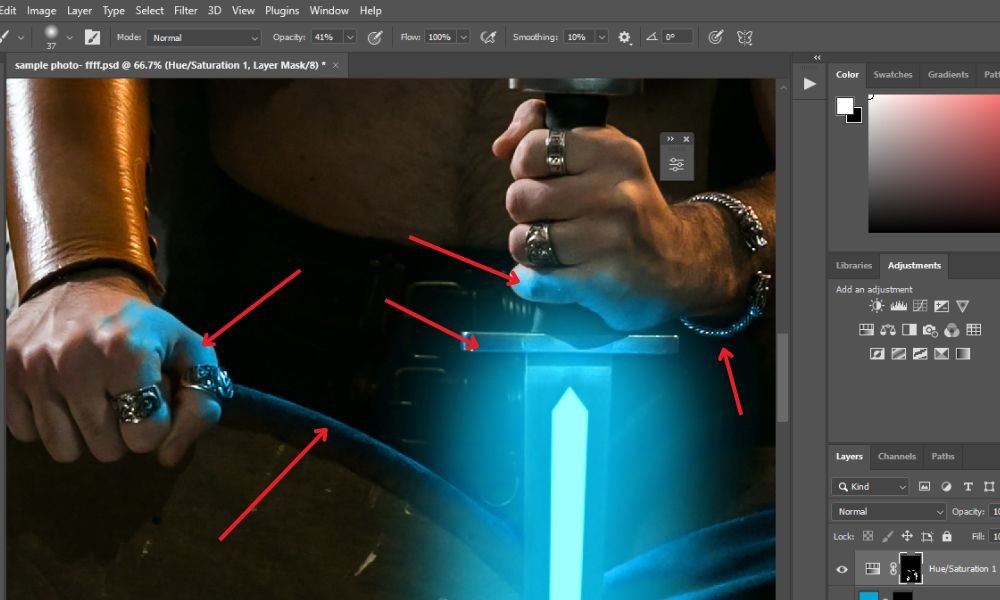Switch to the Gradients tab

point(948,75)
